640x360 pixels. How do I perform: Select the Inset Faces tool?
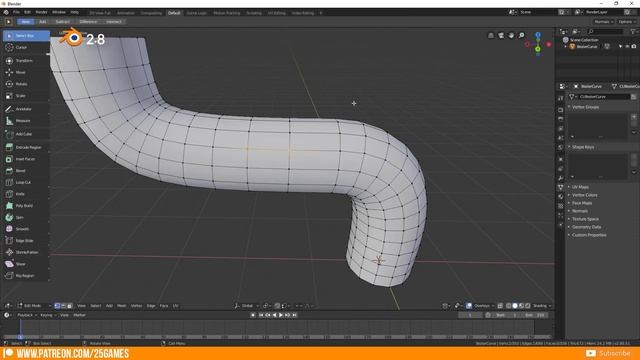[x=26, y=159]
